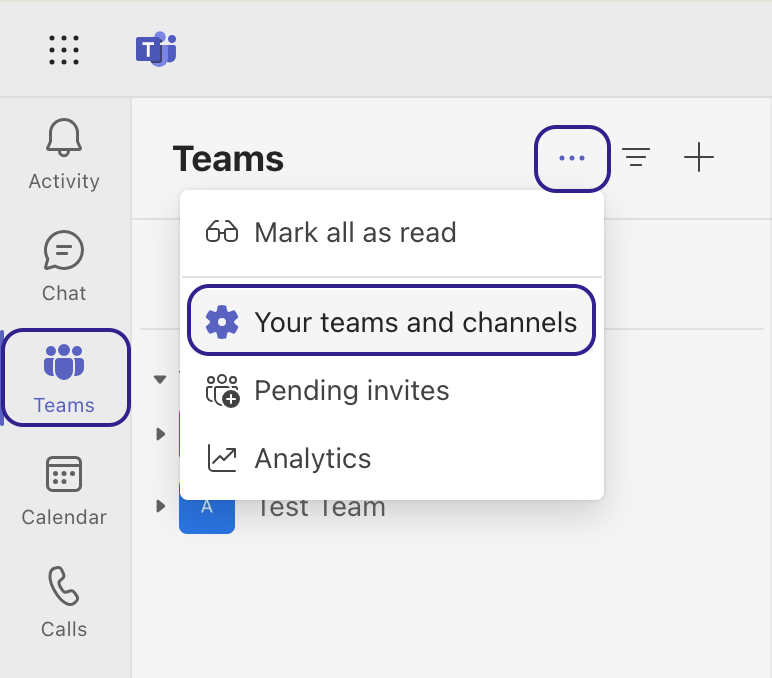Click the Microsoft Teams logo
Image resolution: width=772 pixels, height=678 pixels.
tap(156, 49)
